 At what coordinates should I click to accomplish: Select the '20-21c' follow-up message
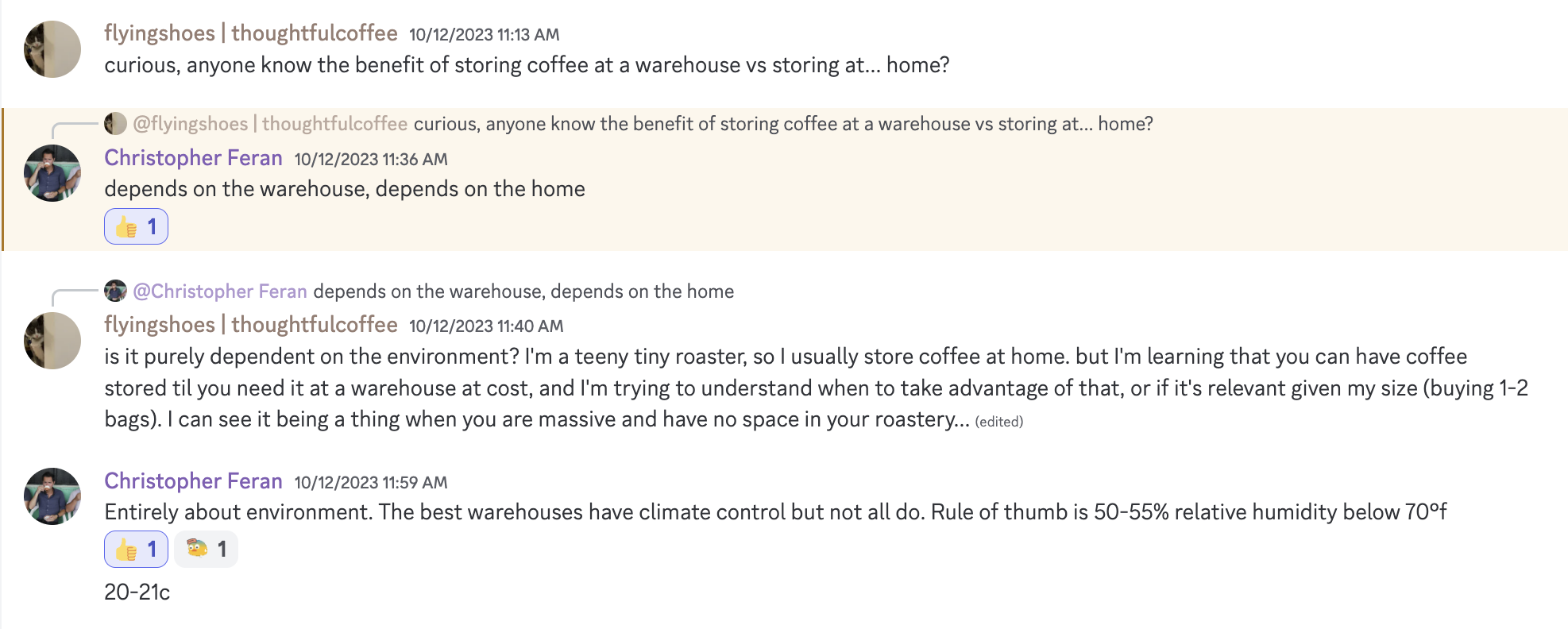coord(137,591)
